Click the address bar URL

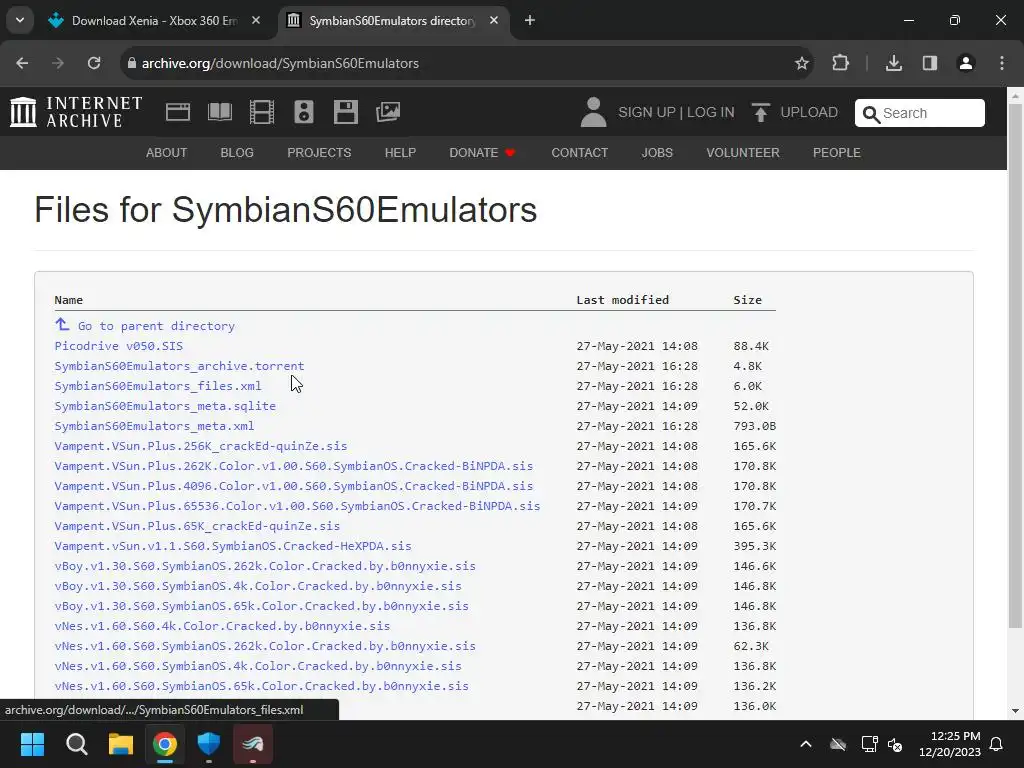click(x=280, y=63)
